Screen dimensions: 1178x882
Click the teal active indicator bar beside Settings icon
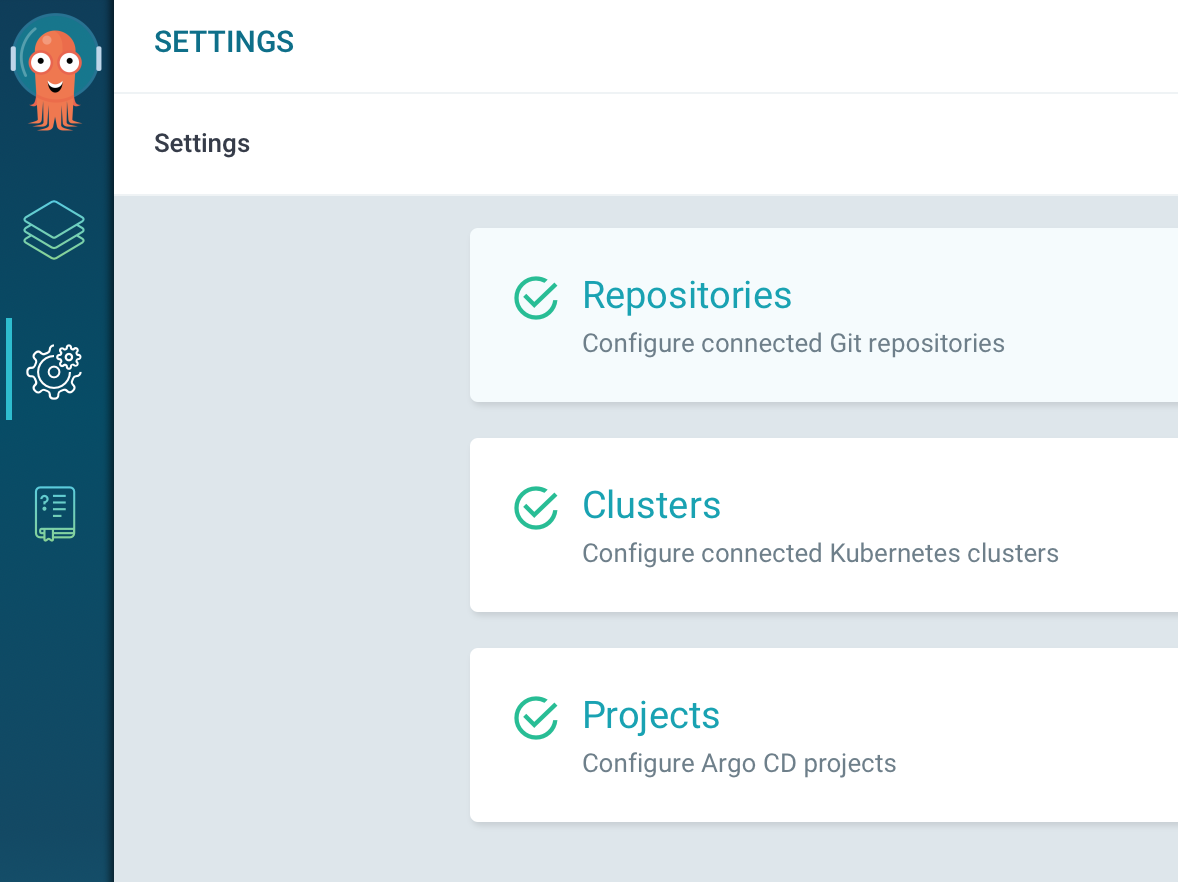9,369
